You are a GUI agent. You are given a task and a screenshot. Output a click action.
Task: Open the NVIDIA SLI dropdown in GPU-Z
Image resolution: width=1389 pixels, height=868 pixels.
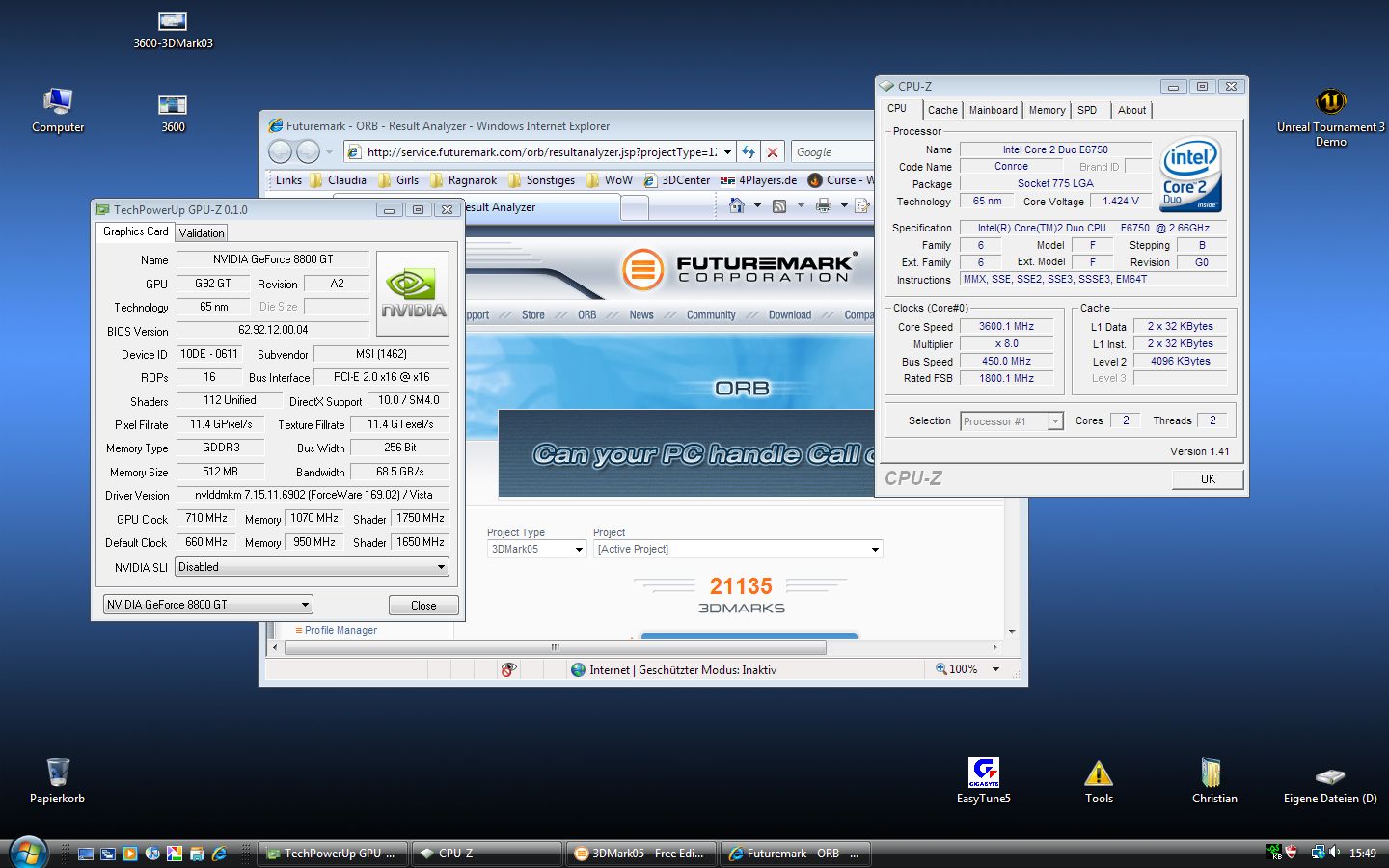coord(313,567)
